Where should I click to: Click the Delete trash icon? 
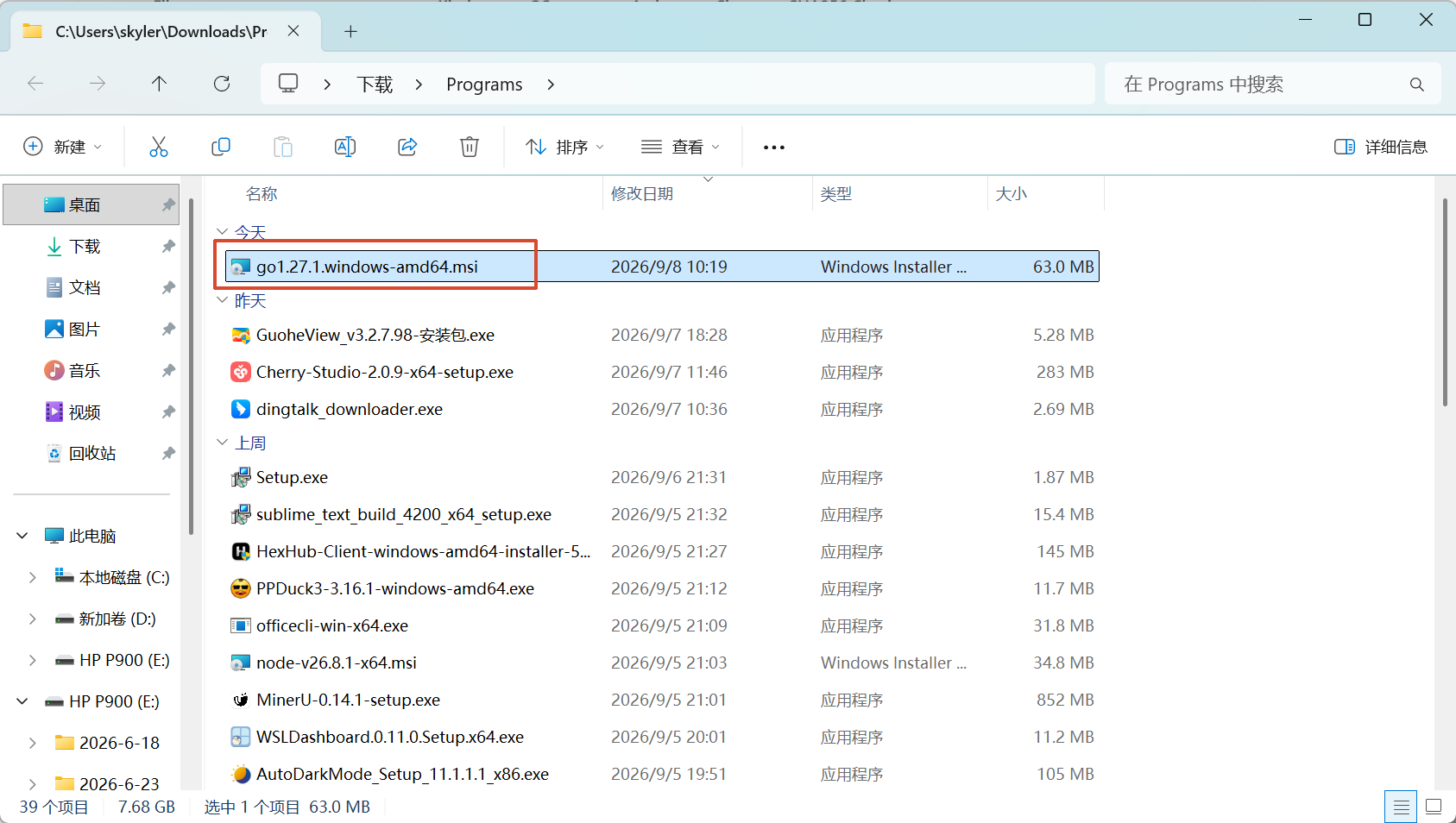coord(470,147)
